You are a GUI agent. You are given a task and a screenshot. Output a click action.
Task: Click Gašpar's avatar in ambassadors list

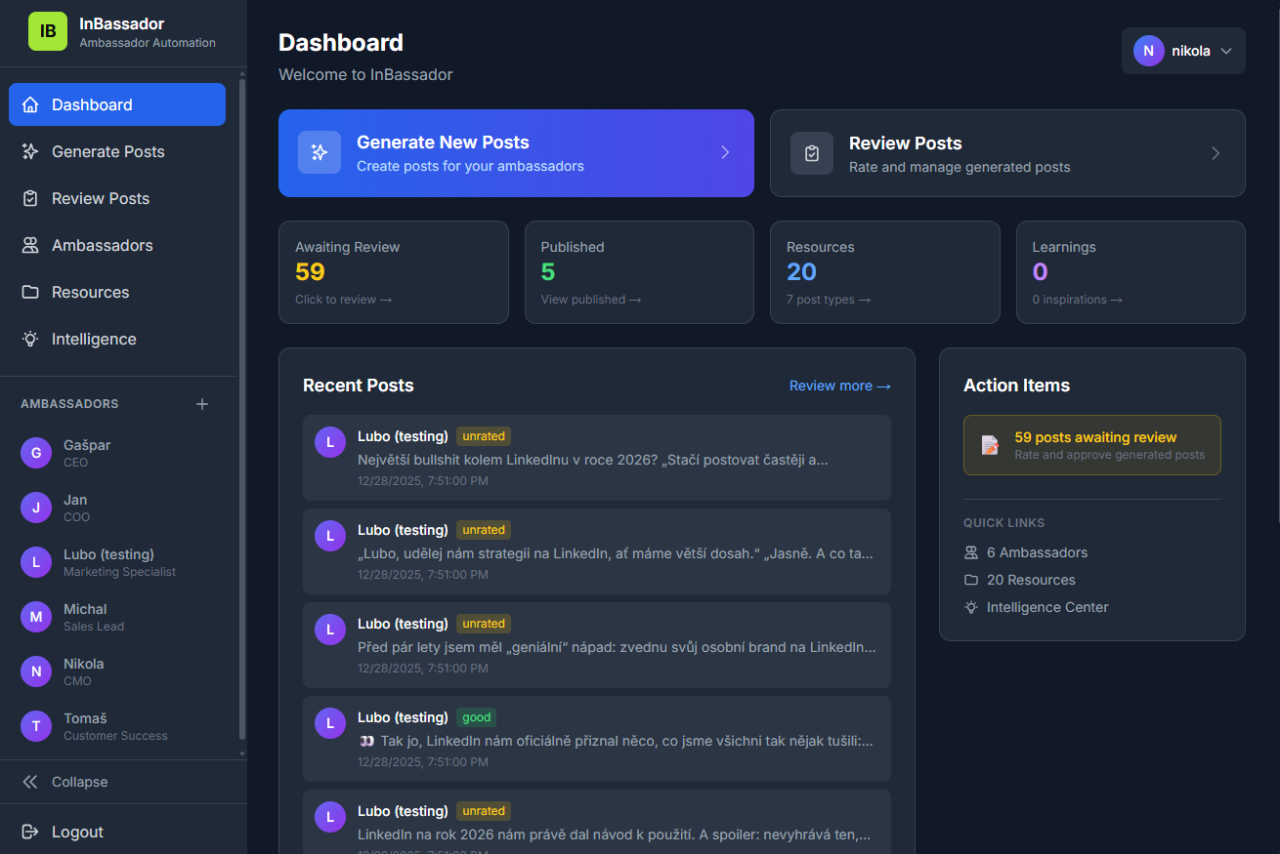point(36,453)
